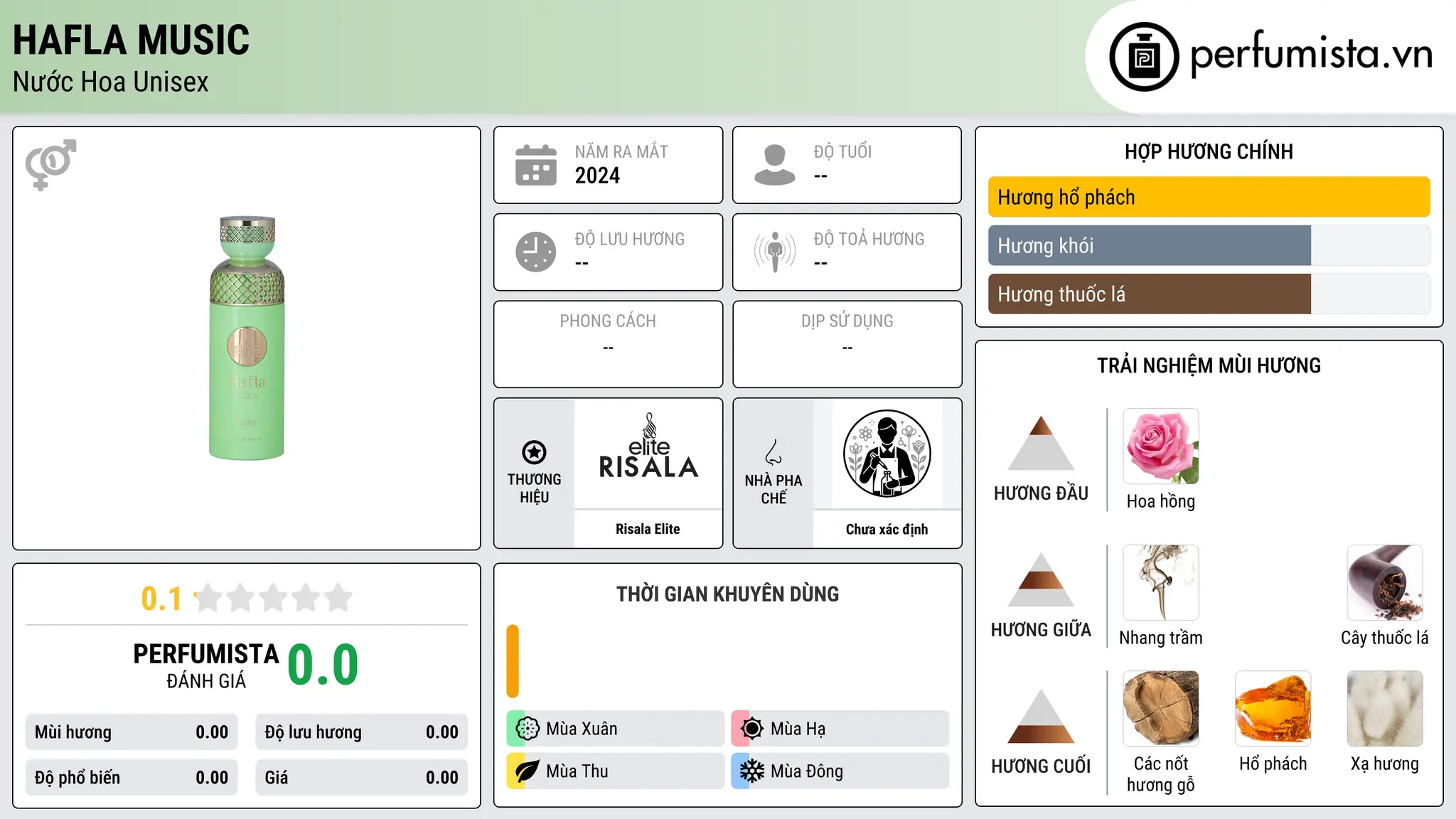Viewport: 1456px width, 819px height.
Task: Click the Độ lưu hương 0.00 score row
Action: (x=362, y=732)
